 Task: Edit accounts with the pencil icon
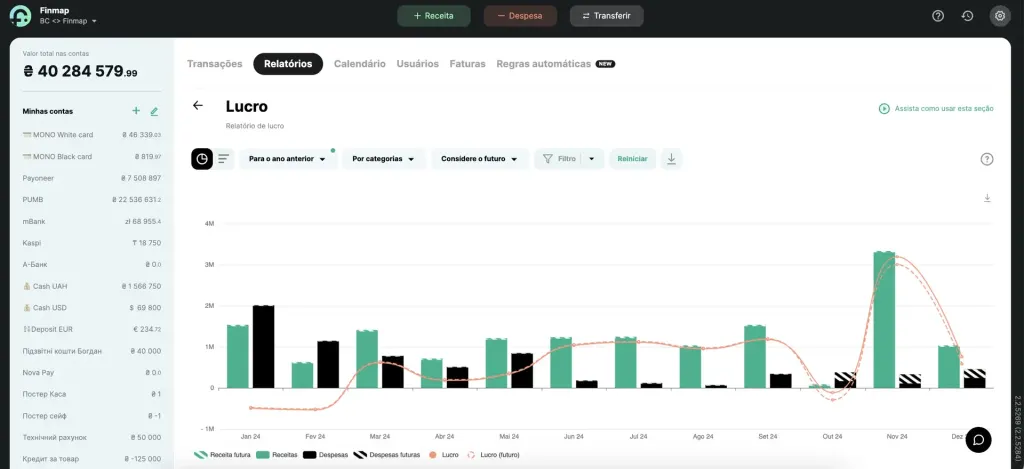tap(154, 112)
